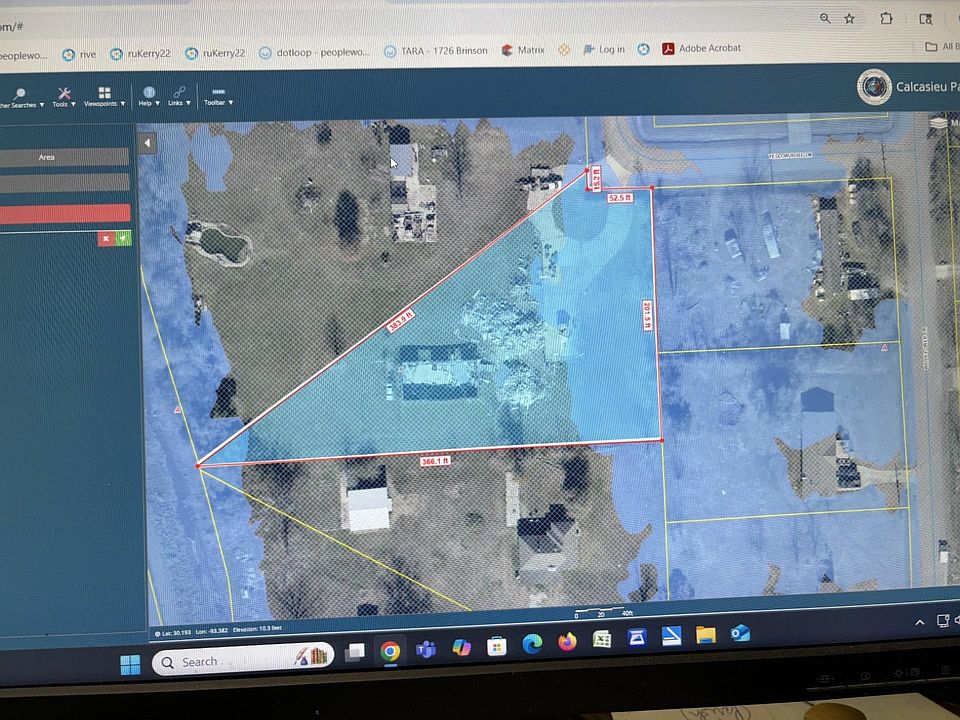
Task: Open Microsoft Teams from the taskbar
Action: [x=426, y=649]
